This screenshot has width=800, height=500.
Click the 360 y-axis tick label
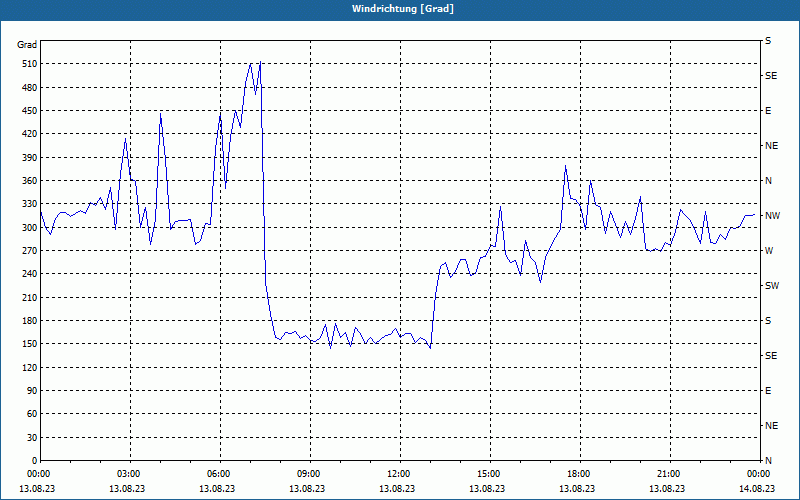tap(29, 181)
